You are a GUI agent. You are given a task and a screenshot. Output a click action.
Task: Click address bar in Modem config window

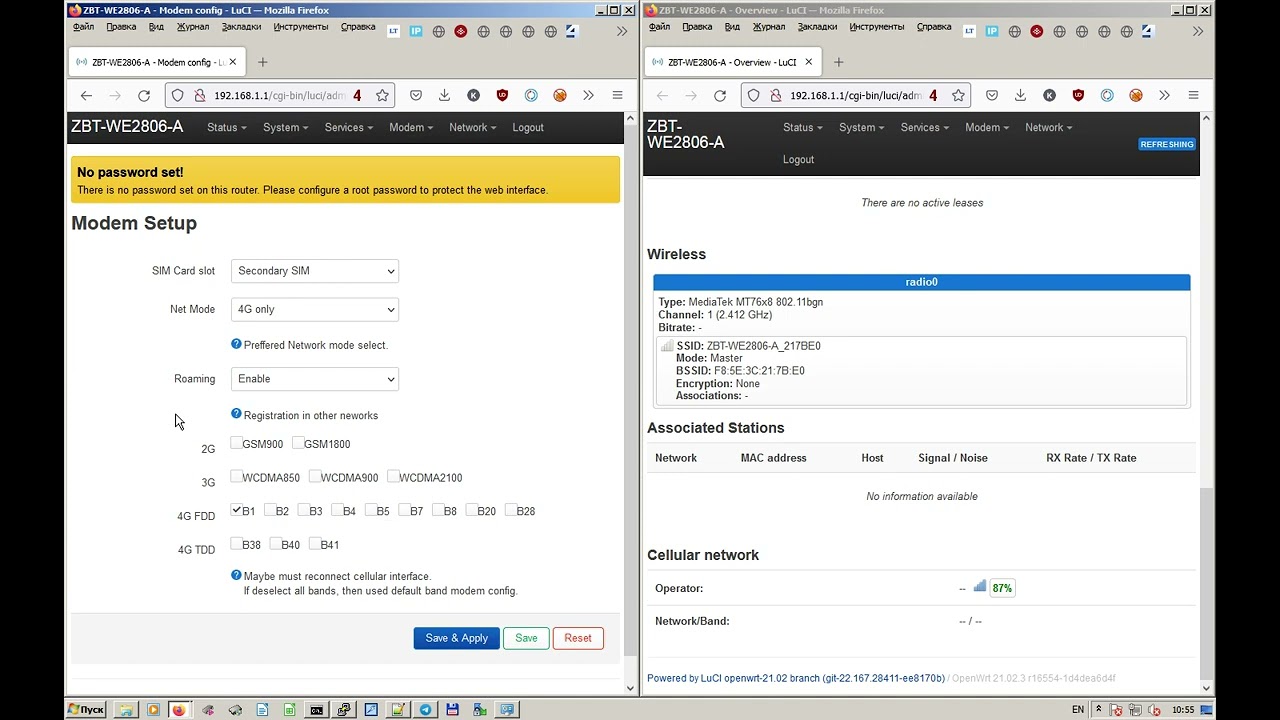280,95
